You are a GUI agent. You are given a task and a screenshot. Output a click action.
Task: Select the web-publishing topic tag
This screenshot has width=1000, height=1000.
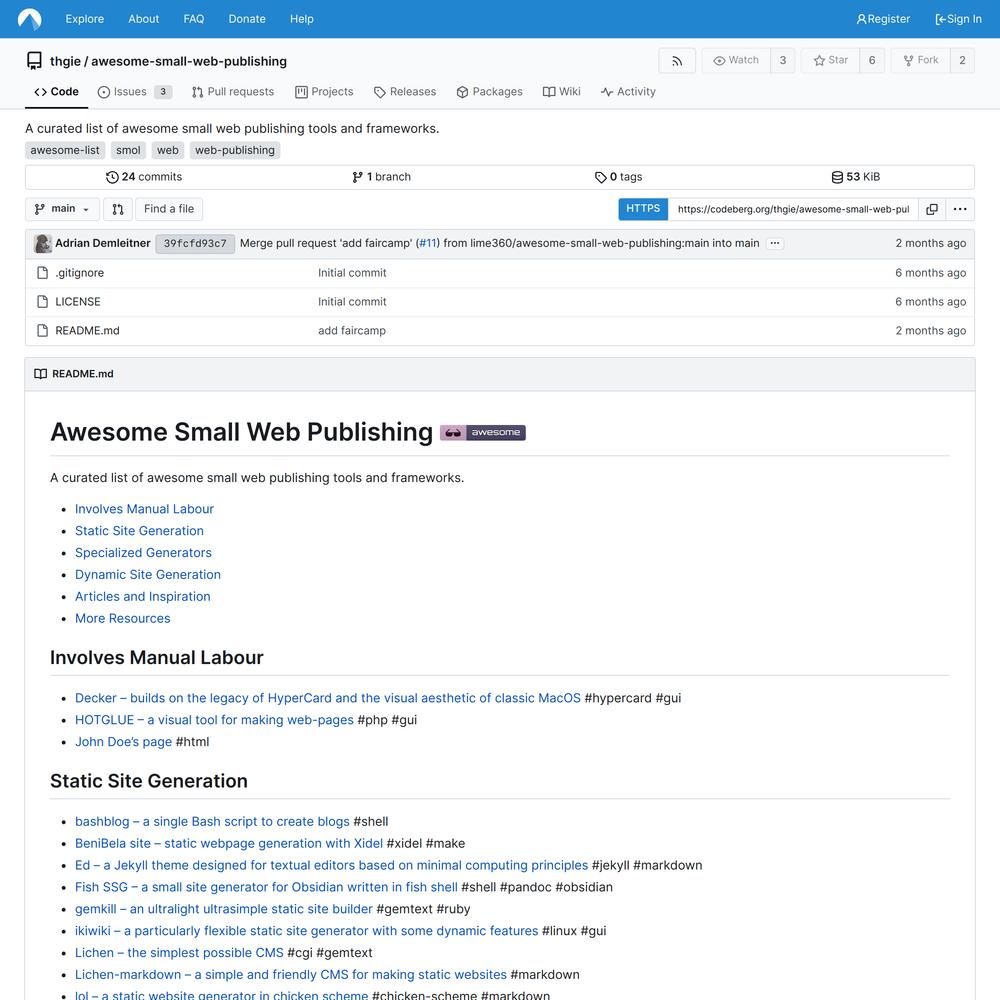tap(235, 151)
